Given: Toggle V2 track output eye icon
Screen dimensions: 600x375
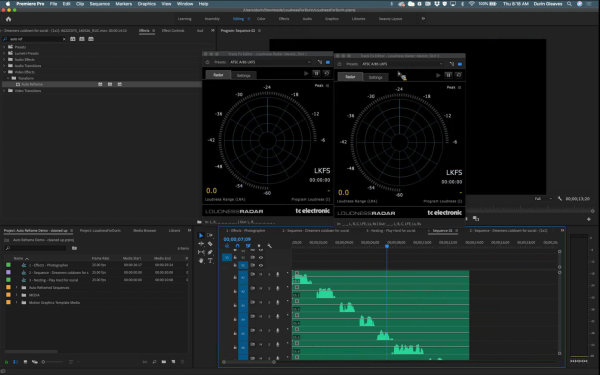Looking at the screenshot, I should 261,258.
